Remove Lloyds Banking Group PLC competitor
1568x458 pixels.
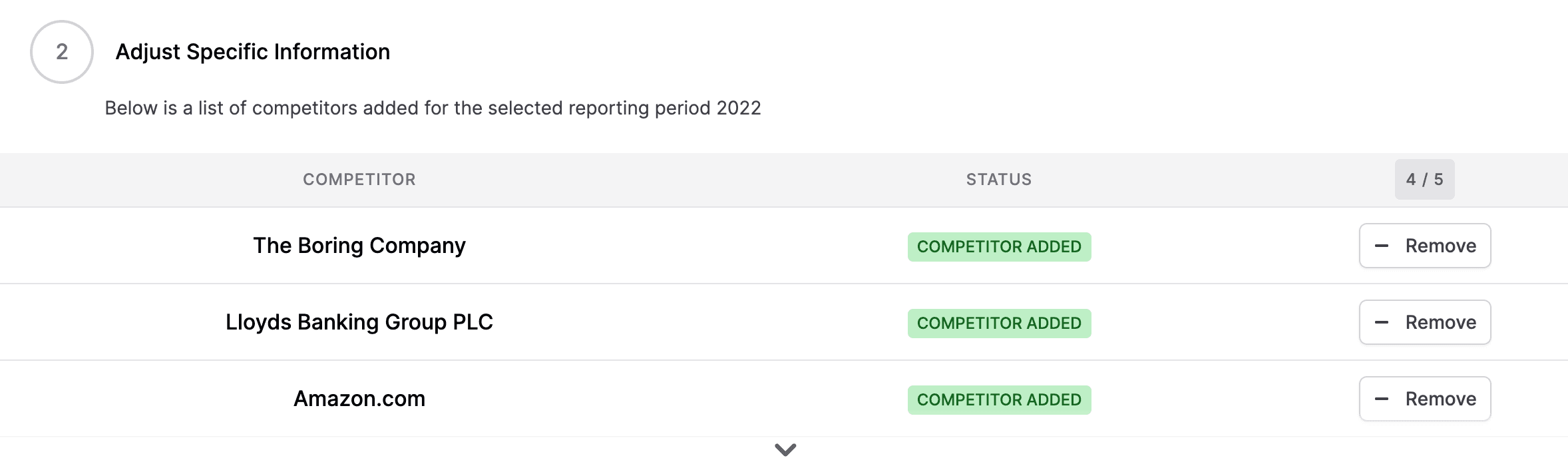click(1425, 322)
